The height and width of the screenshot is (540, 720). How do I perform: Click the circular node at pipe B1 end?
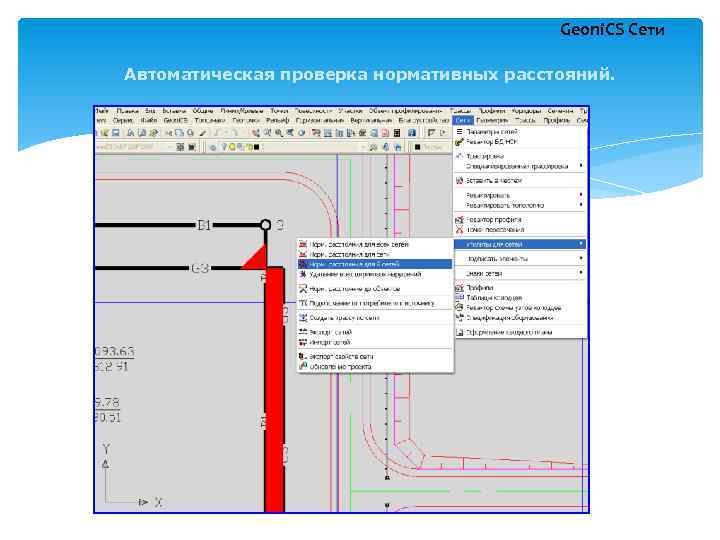coord(265,225)
